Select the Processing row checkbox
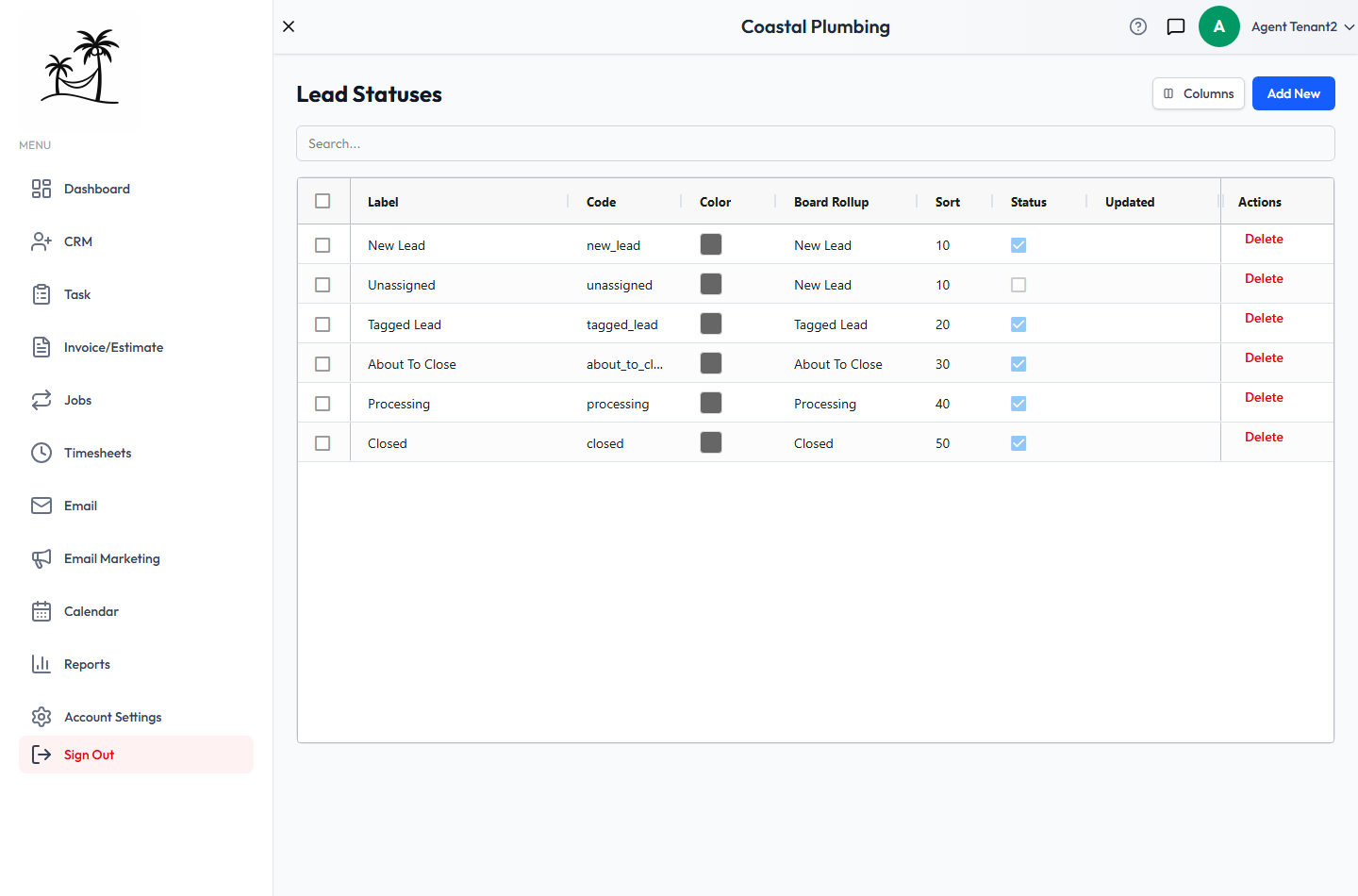Screen dimensions: 1358x896 coord(323,404)
